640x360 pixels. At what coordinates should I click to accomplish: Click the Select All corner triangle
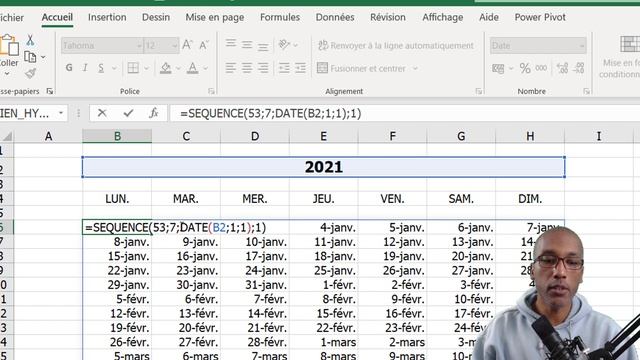click(7, 136)
